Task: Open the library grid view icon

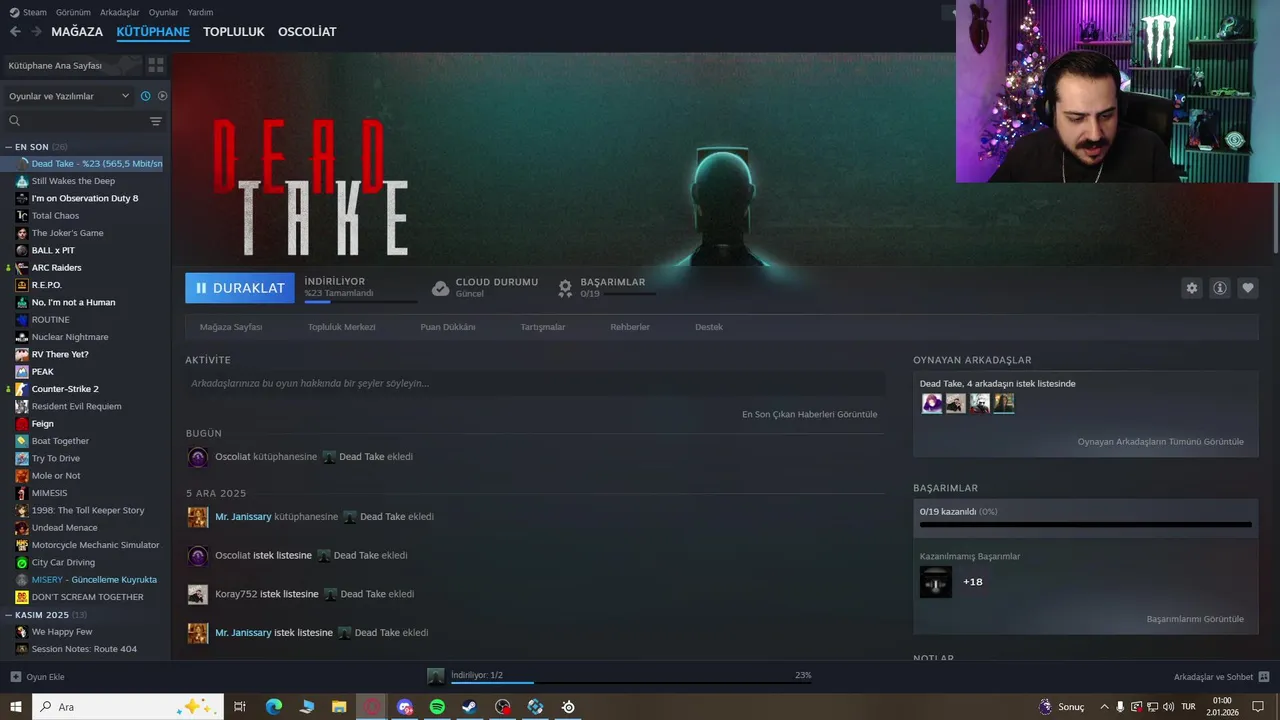Action: 156,65
